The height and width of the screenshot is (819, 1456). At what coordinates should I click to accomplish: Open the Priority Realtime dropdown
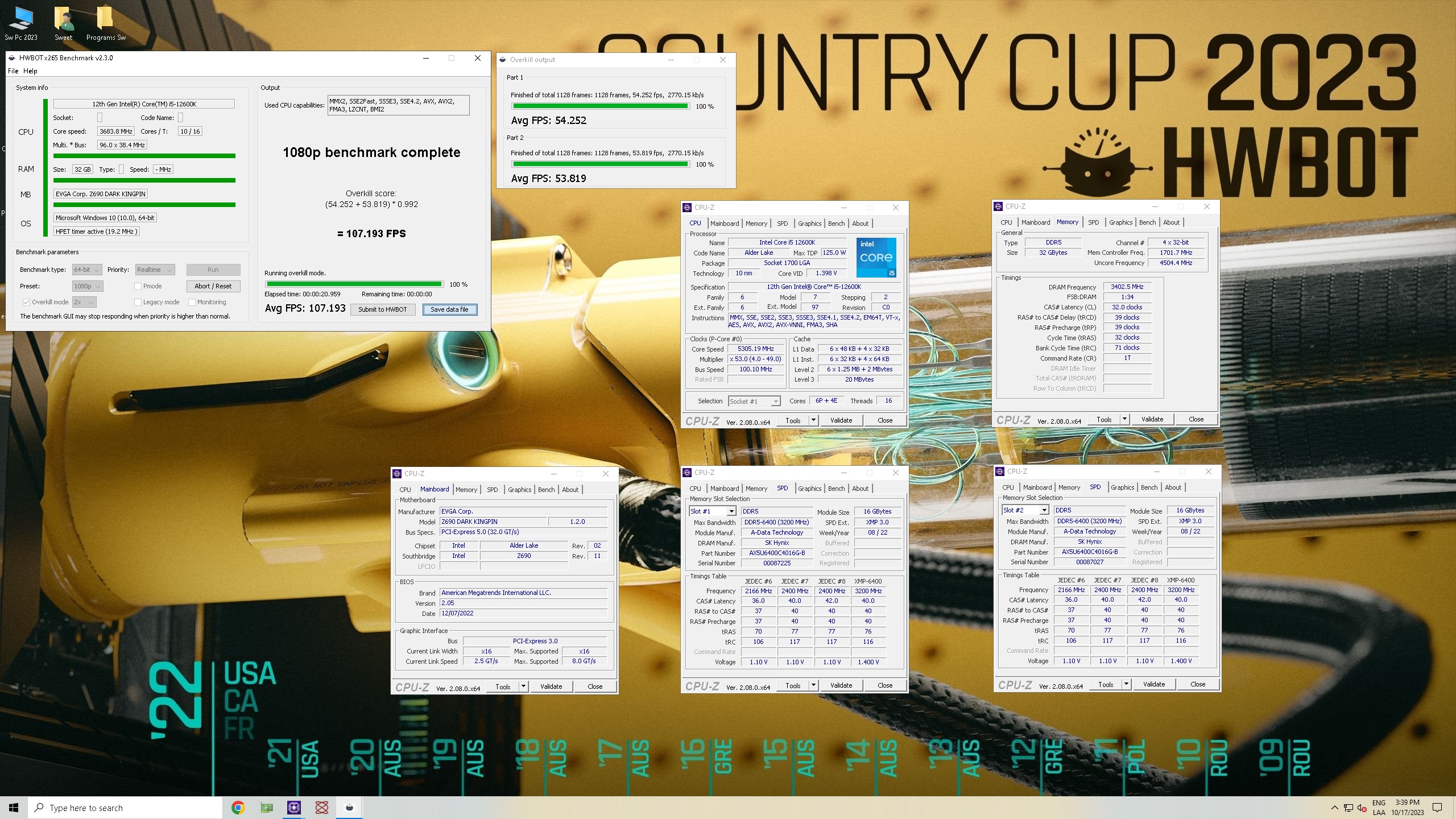point(155,270)
